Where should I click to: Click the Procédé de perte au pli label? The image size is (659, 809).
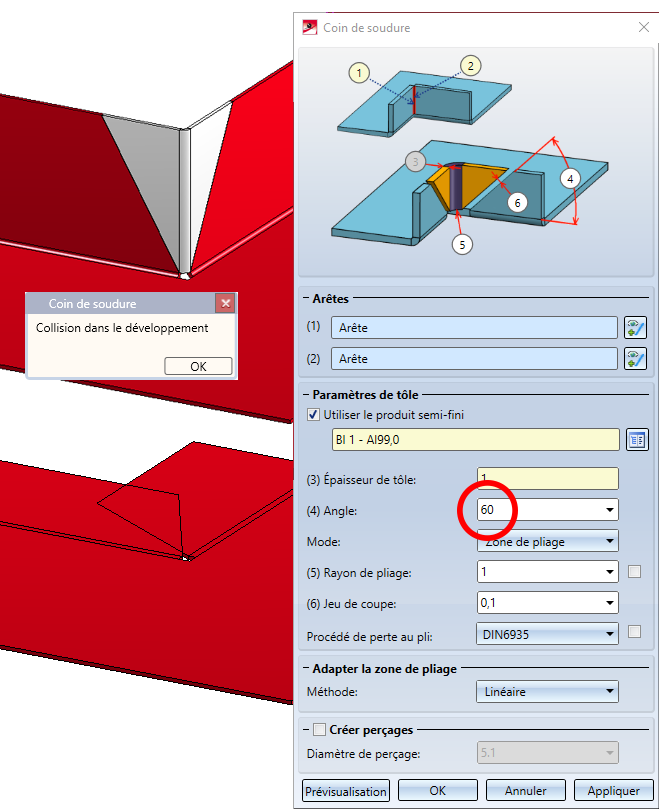click(369, 637)
